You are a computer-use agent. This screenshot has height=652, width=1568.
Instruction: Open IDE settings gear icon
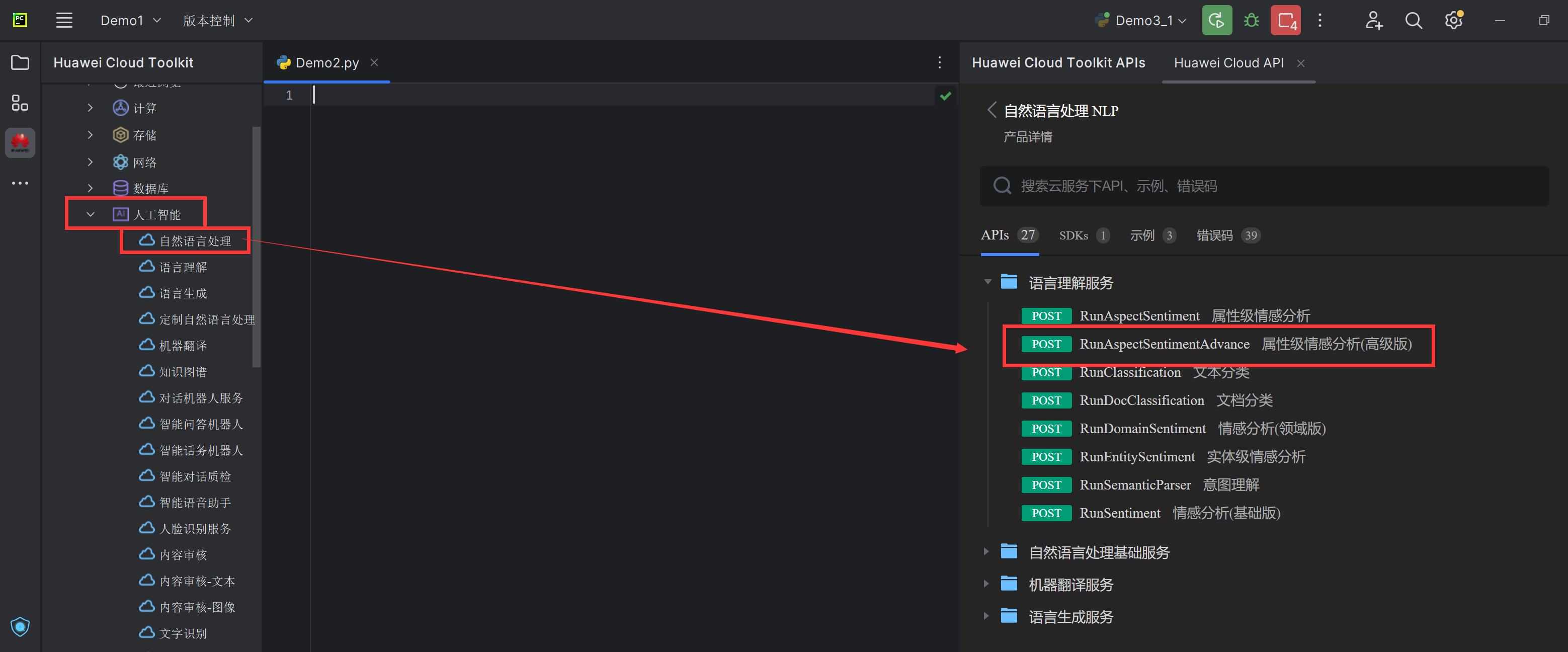(x=1454, y=21)
